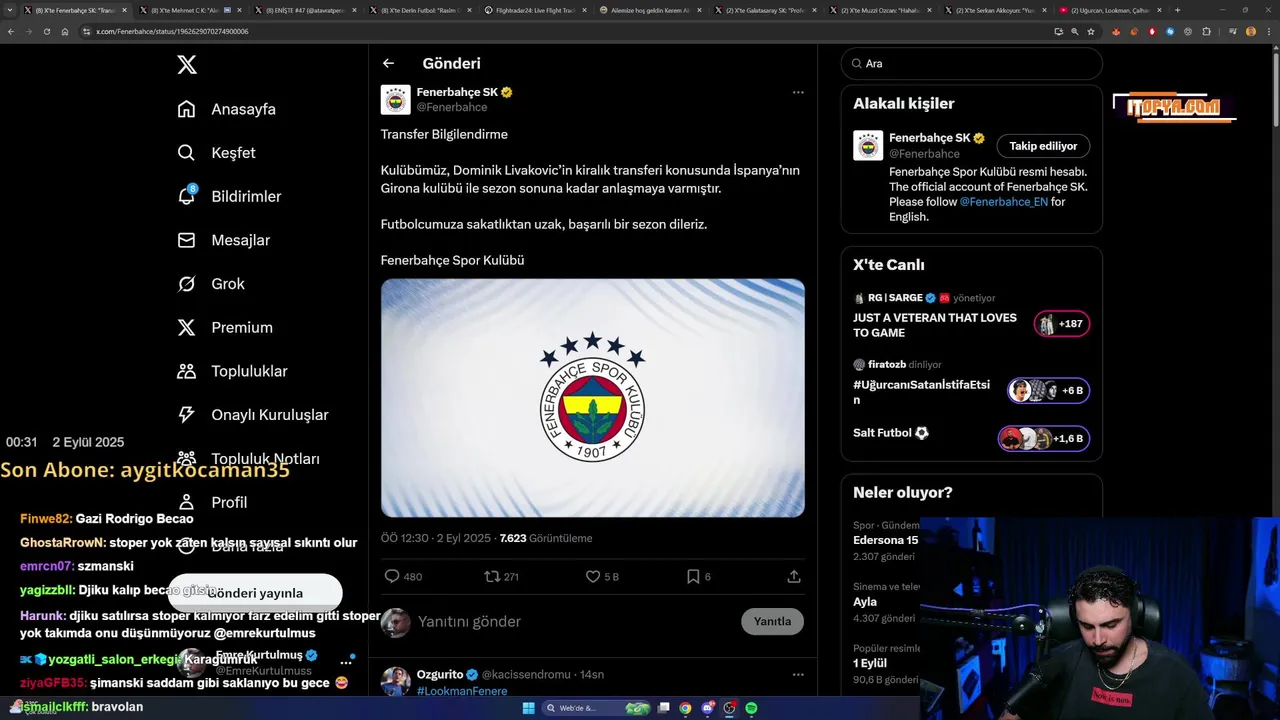Open Chrome from the taskbar
Image resolution: width=1280 pixels, height=720 pixels.
(685, 708)
